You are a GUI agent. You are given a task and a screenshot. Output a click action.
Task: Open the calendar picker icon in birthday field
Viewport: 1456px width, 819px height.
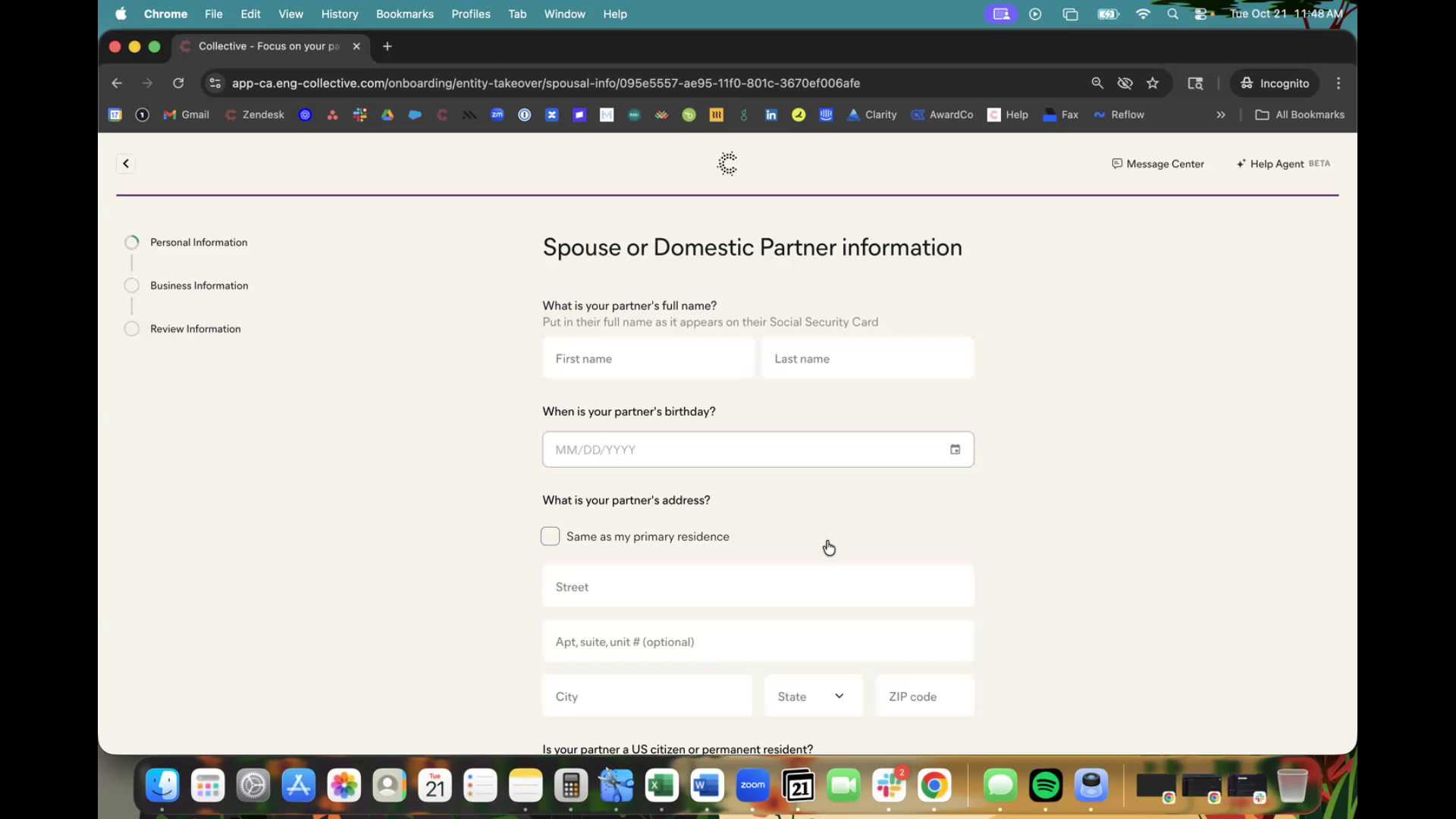click(955, 450)
